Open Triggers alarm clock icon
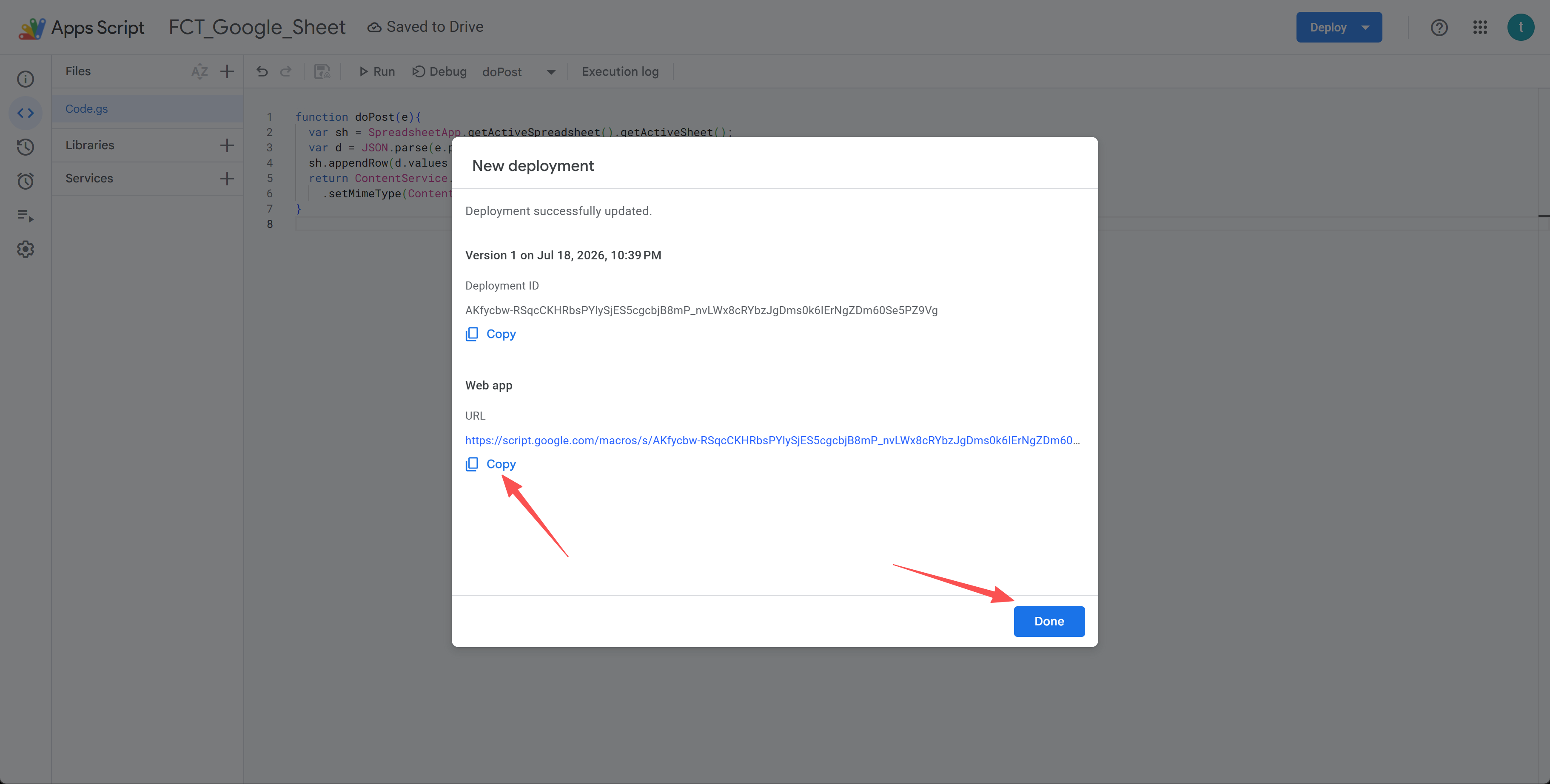 coord(25,181)
